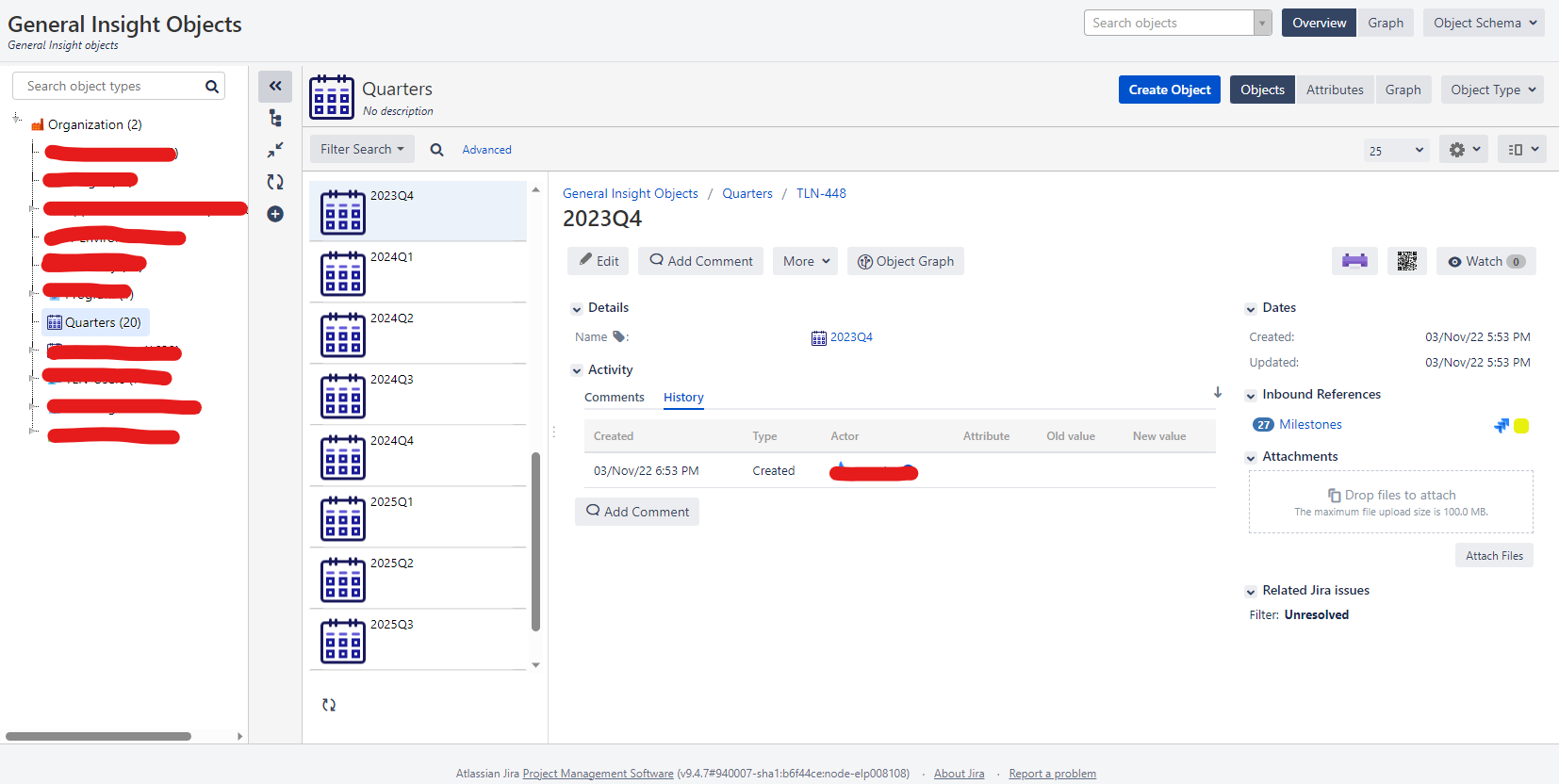1559x784 pixels.
Task: Click the Create Object button
Action: (1170, 90)
